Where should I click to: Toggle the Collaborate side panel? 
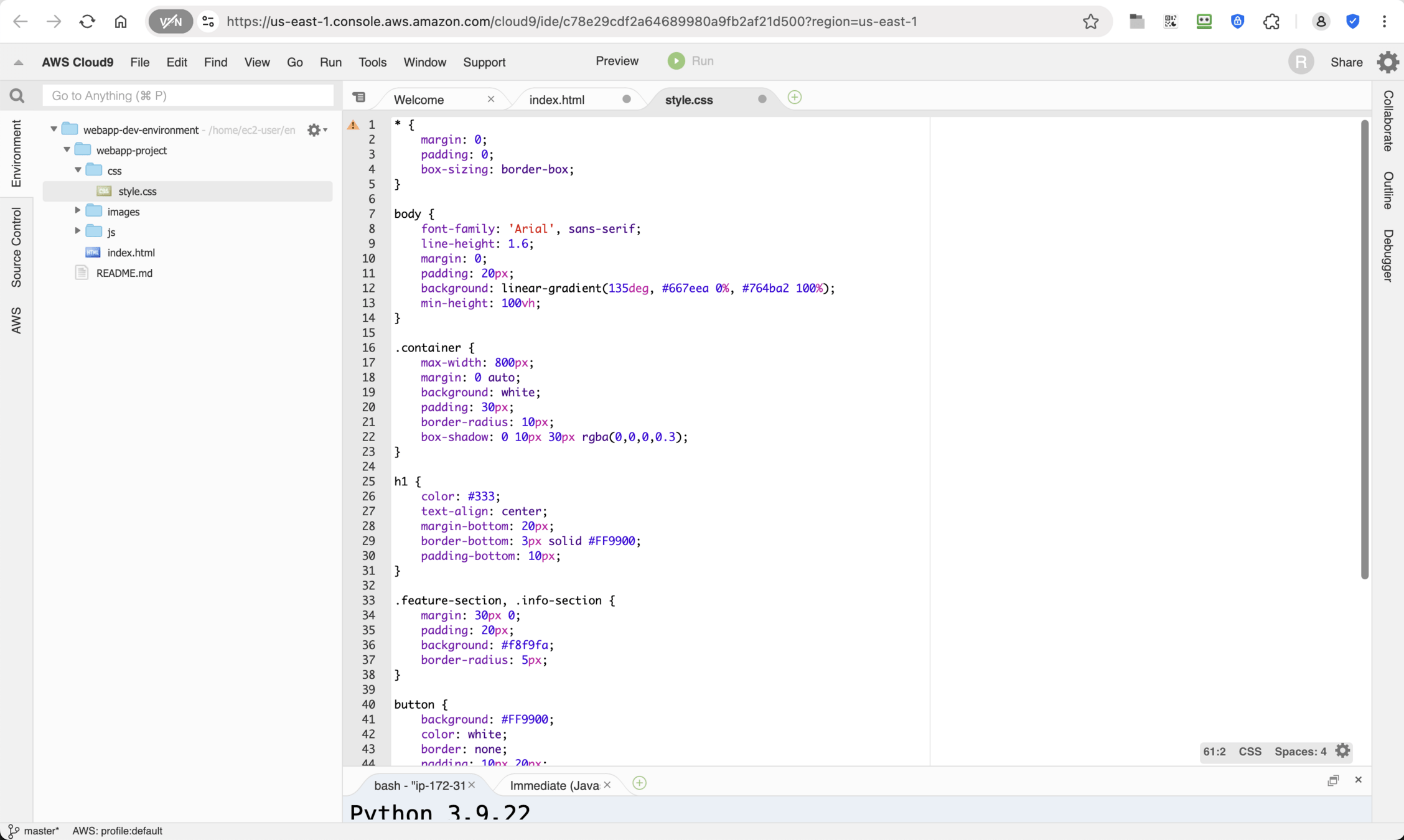1388,121
